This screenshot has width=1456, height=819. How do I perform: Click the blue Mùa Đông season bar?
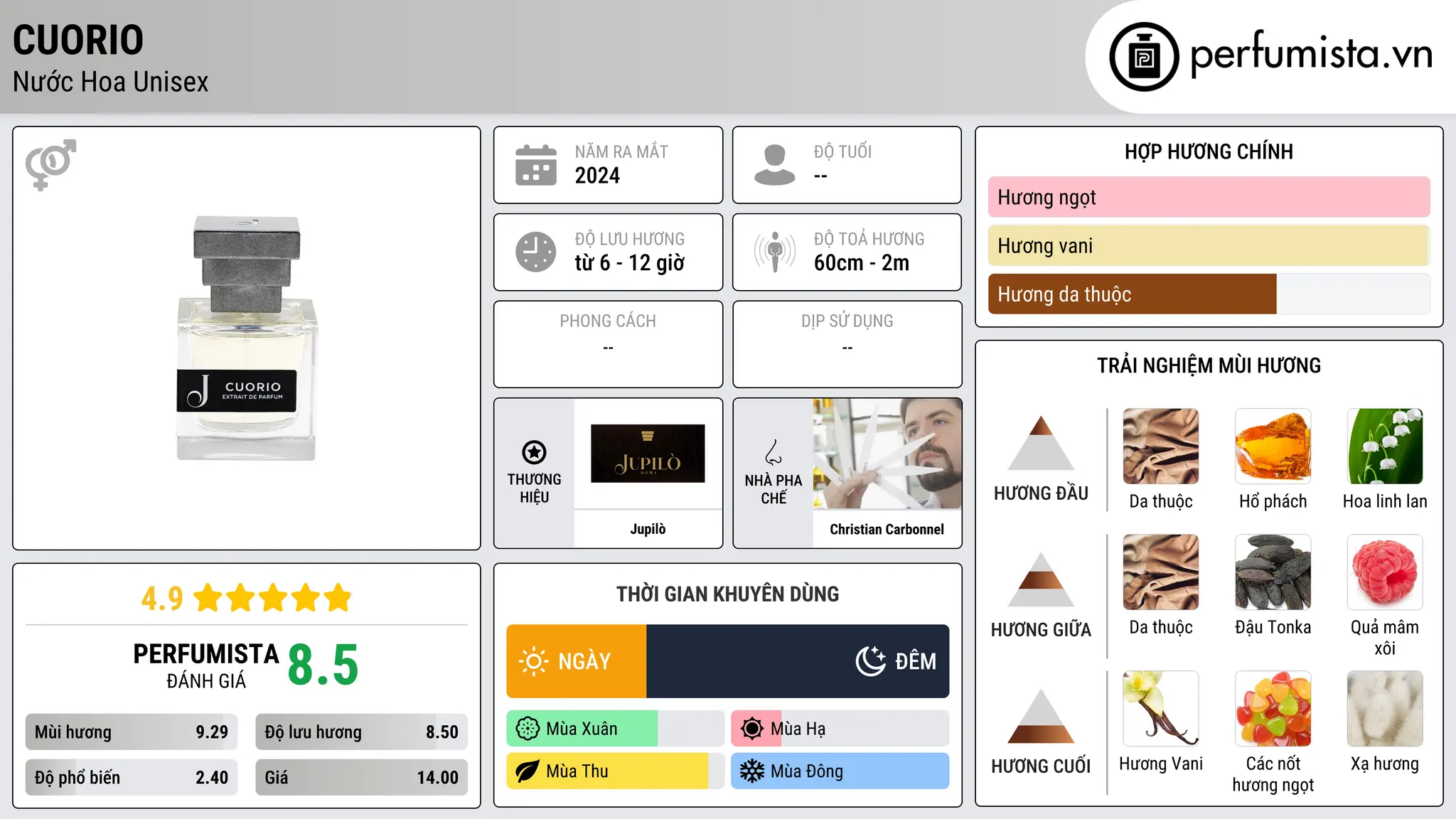point(840,771)
